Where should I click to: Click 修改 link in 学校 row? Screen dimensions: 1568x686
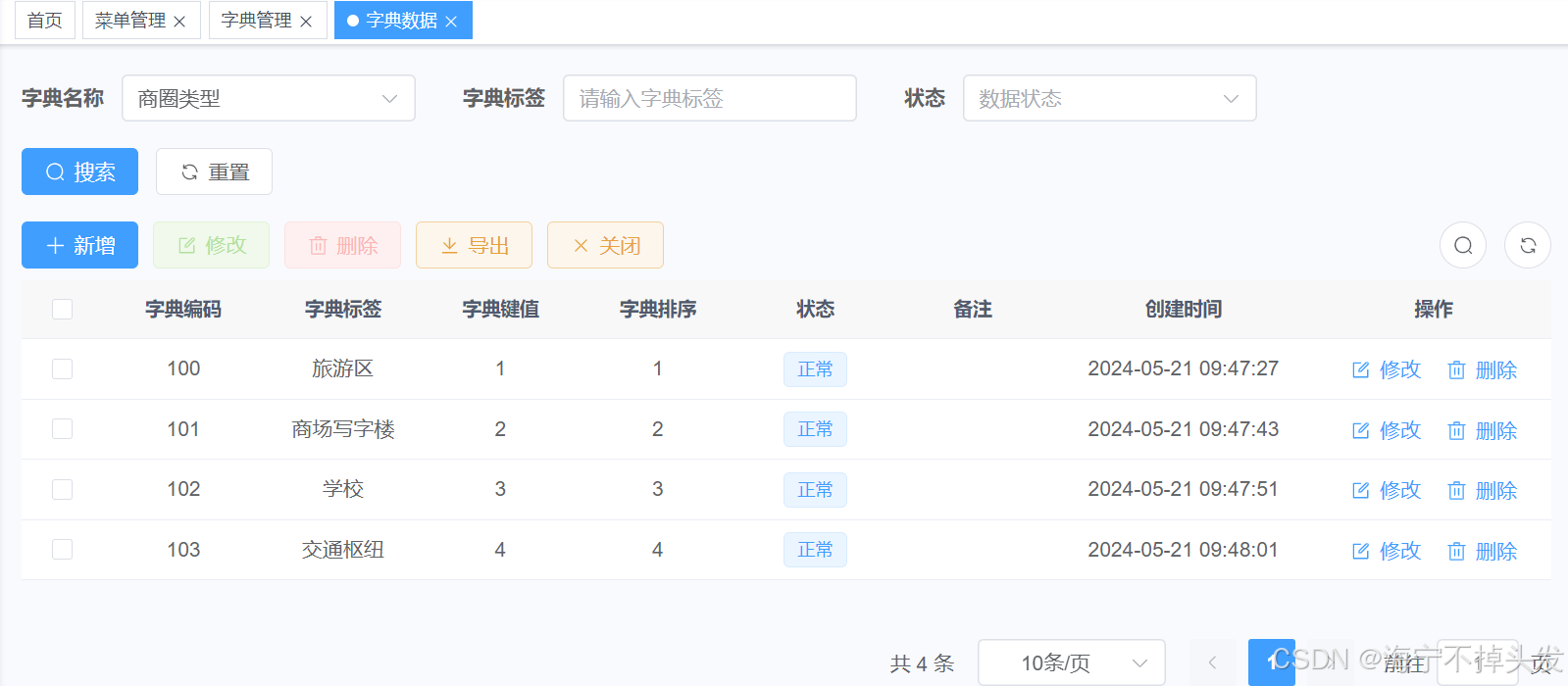(x=1387, y=490)
